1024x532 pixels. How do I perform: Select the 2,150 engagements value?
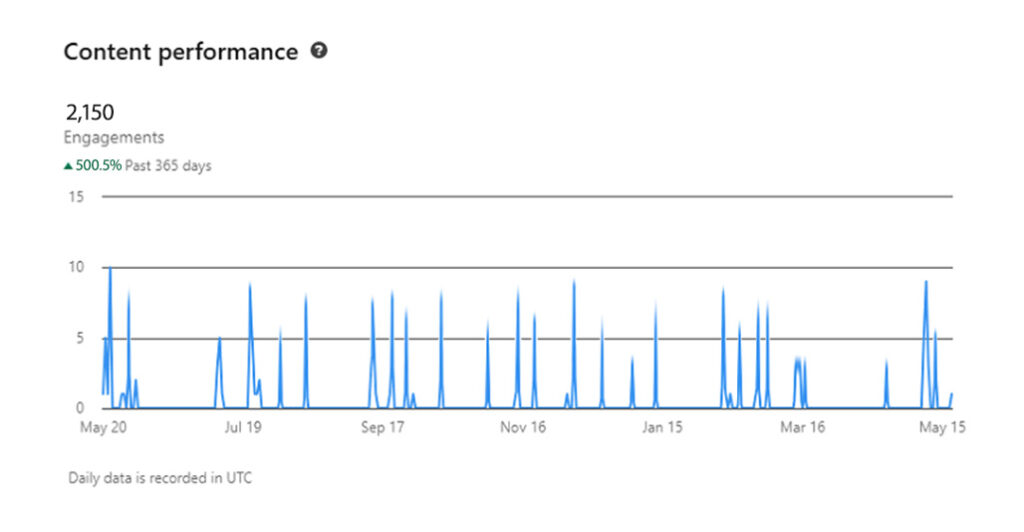click(x=90, y=112)
